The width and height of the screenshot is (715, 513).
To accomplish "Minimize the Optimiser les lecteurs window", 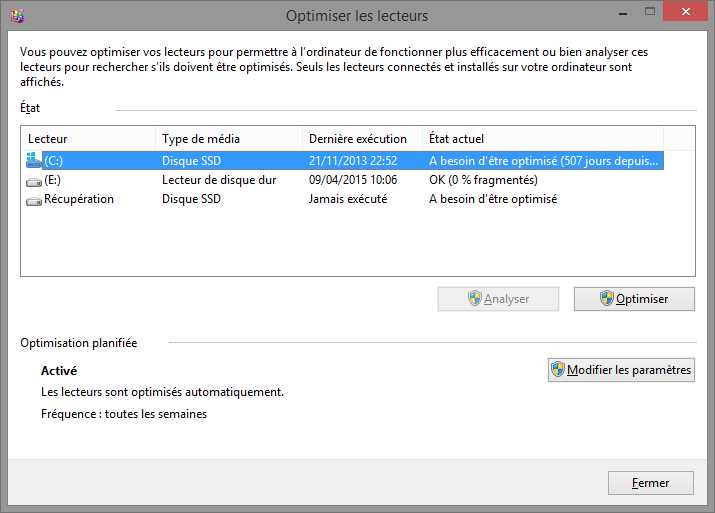I will [623, 13].
